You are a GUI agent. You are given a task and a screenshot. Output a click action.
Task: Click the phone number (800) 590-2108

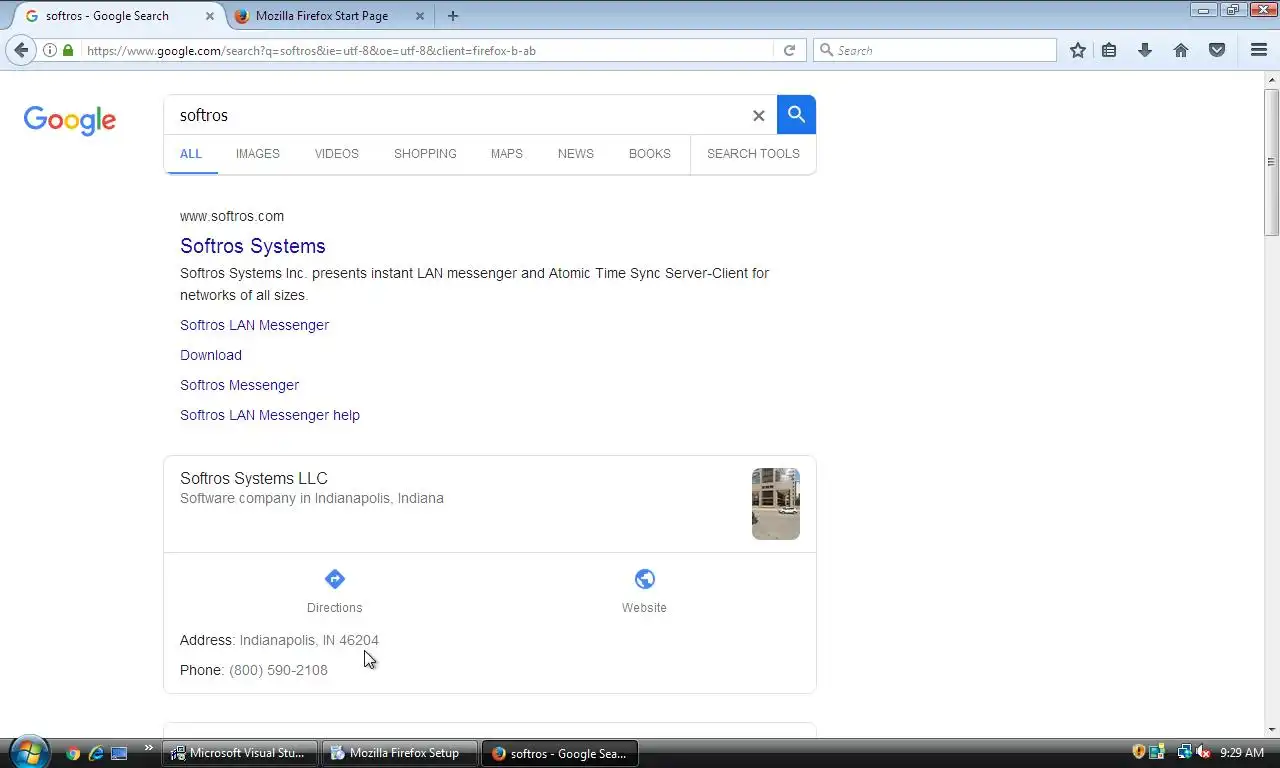(278, 670)
